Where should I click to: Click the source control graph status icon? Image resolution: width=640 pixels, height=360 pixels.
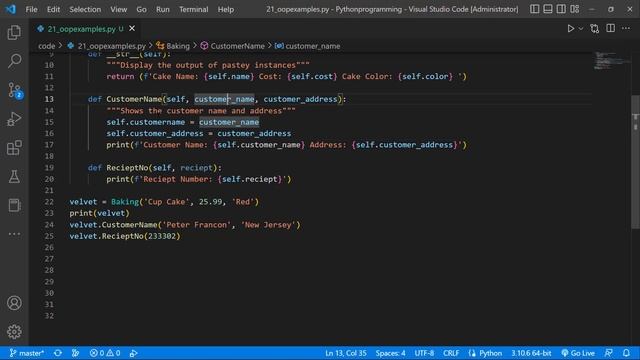point(76,353)
